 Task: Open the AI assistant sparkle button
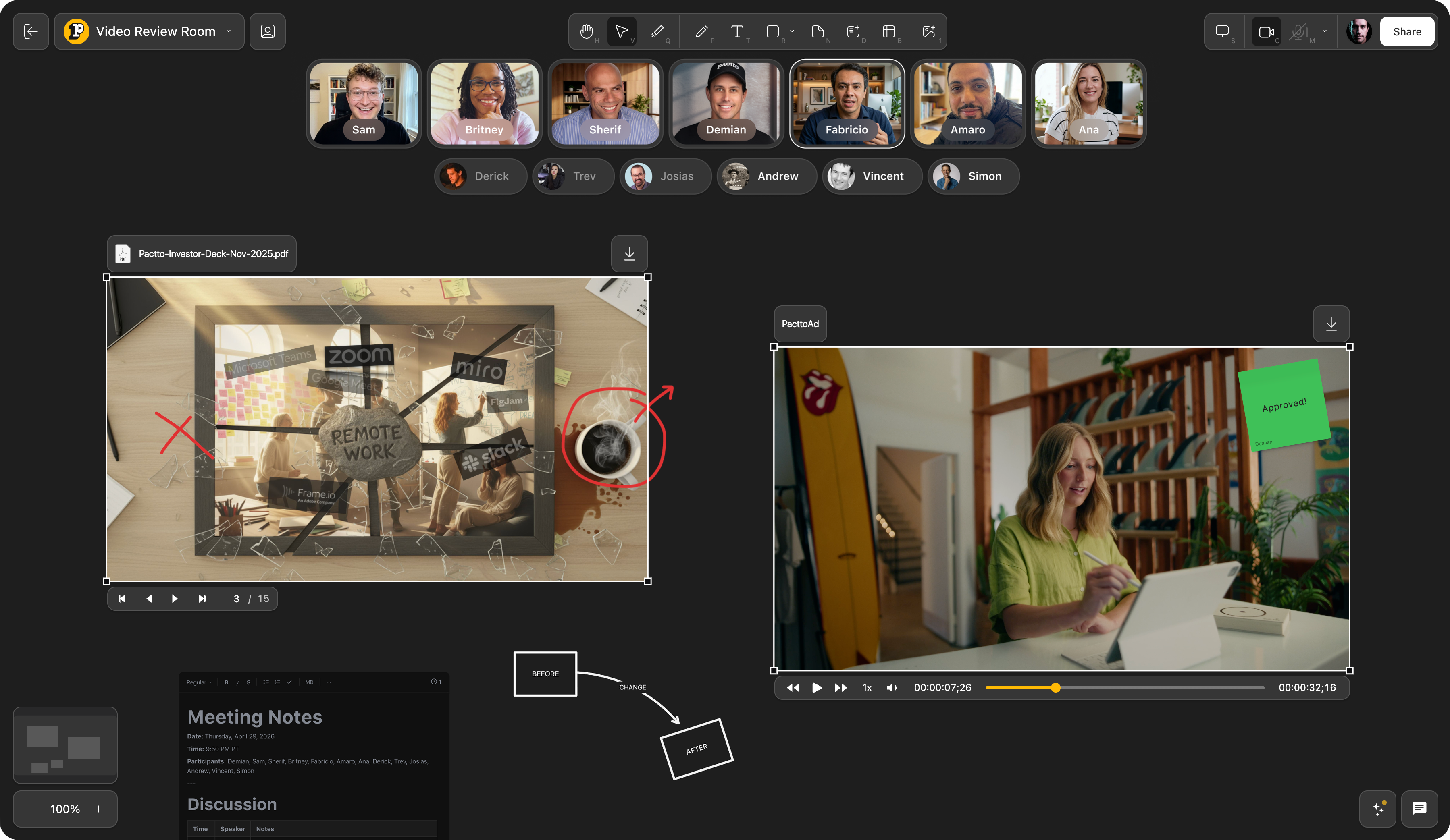[1377, 809]
